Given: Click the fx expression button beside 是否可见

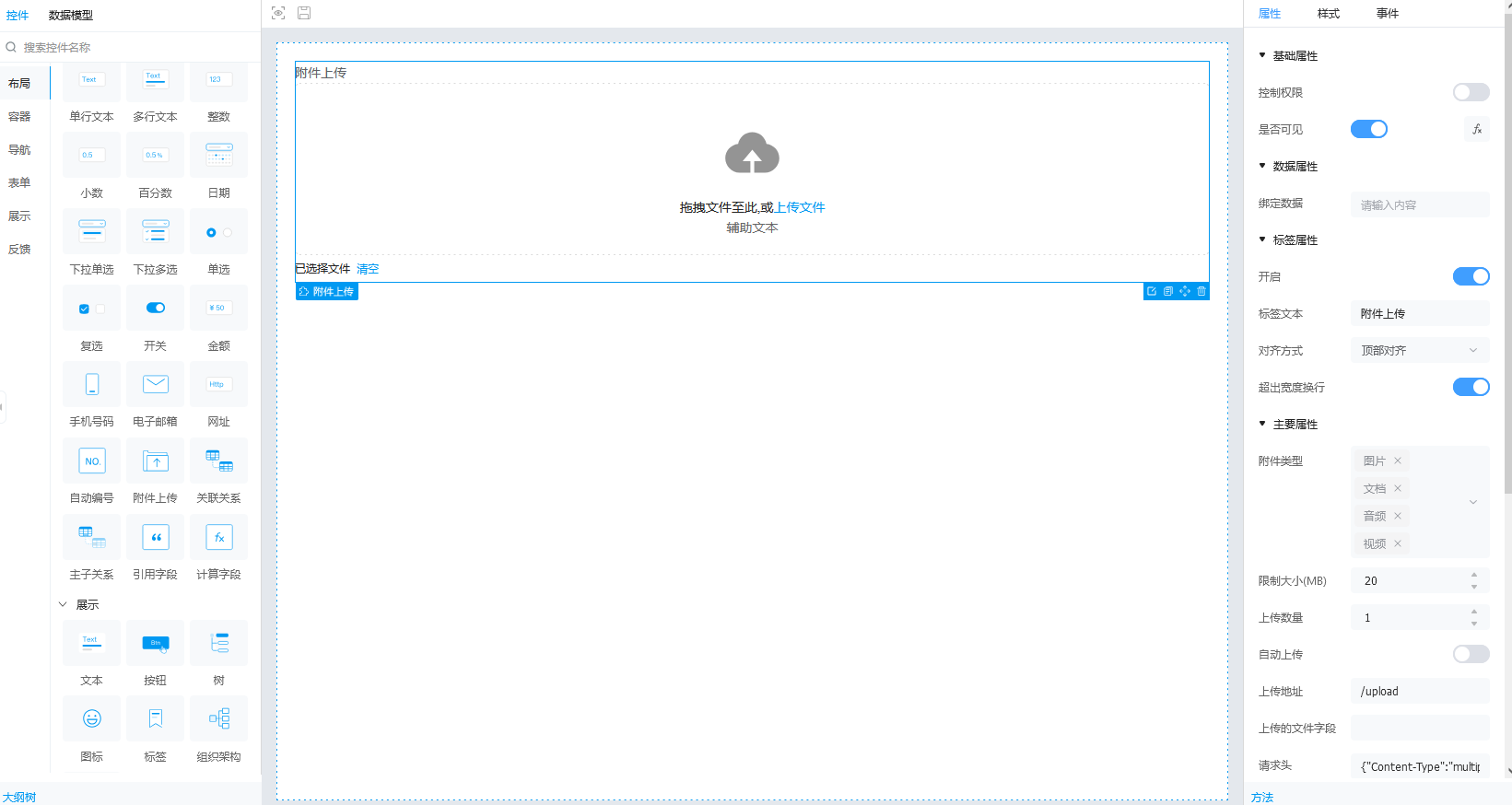Looking at the screenshot, I should pos(1477,129).
